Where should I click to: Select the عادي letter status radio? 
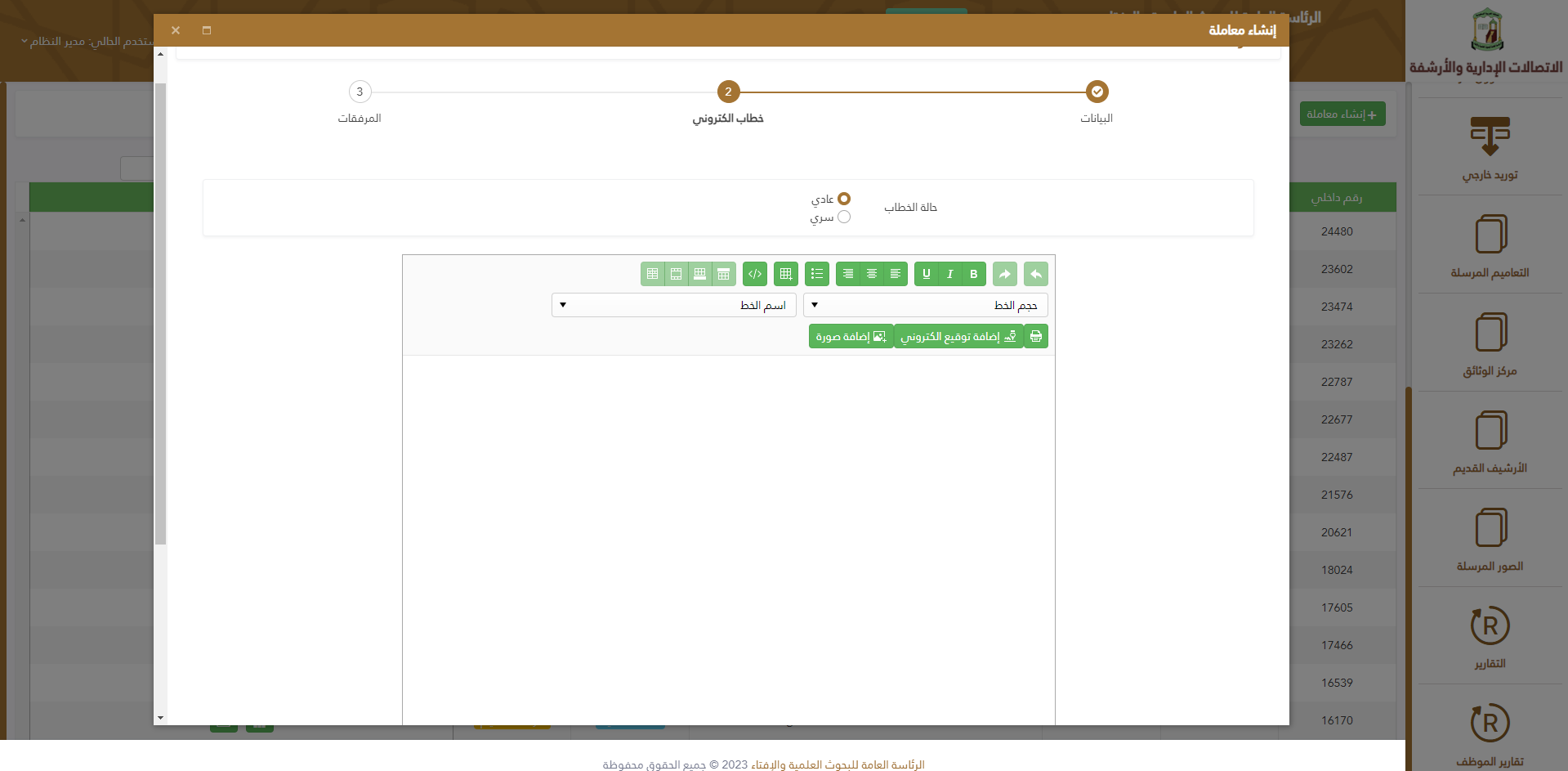[844, 199]
